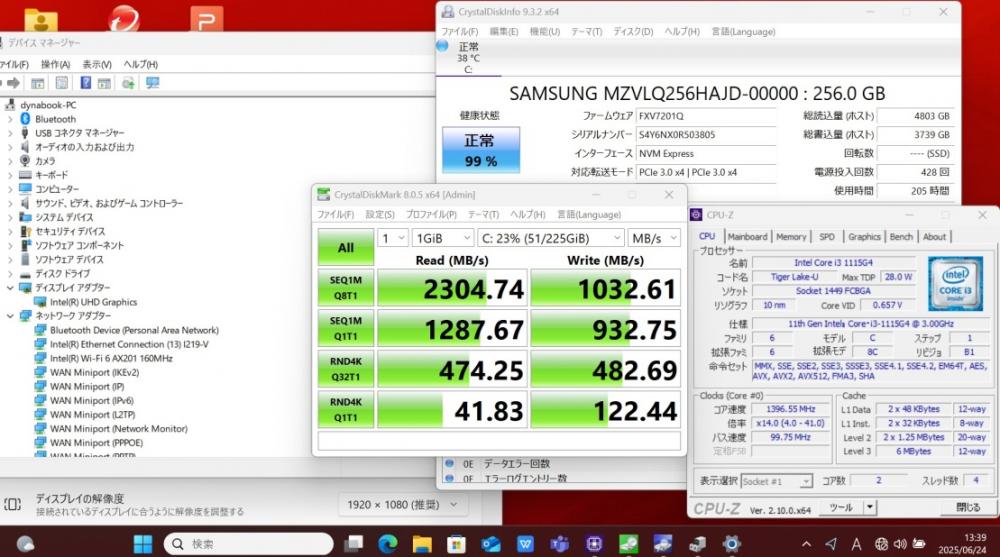Switch to CPU-Z Mainboard tab
This screenshot has height=557, width=1000.
tap(747, 237)
